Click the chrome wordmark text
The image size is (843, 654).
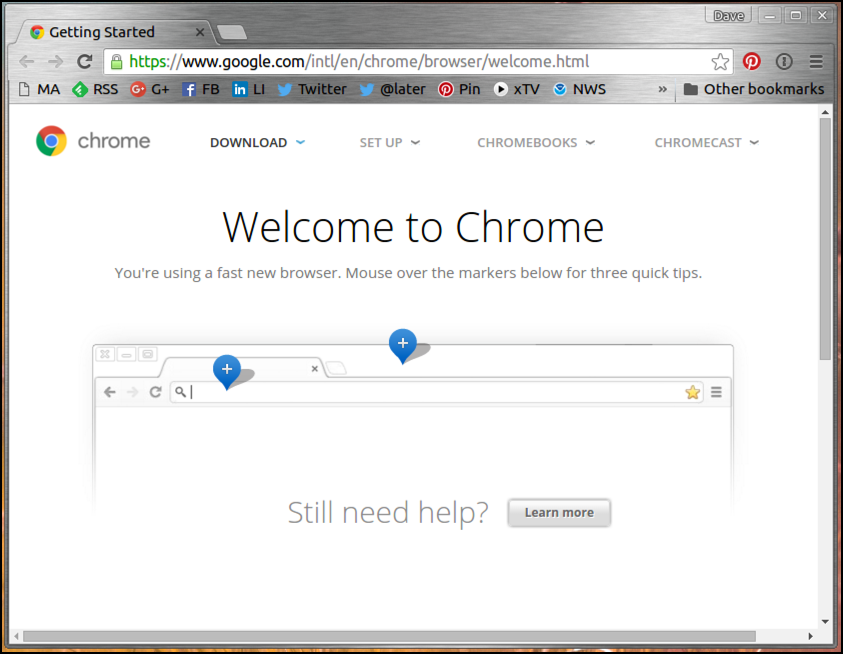point(114,141)
